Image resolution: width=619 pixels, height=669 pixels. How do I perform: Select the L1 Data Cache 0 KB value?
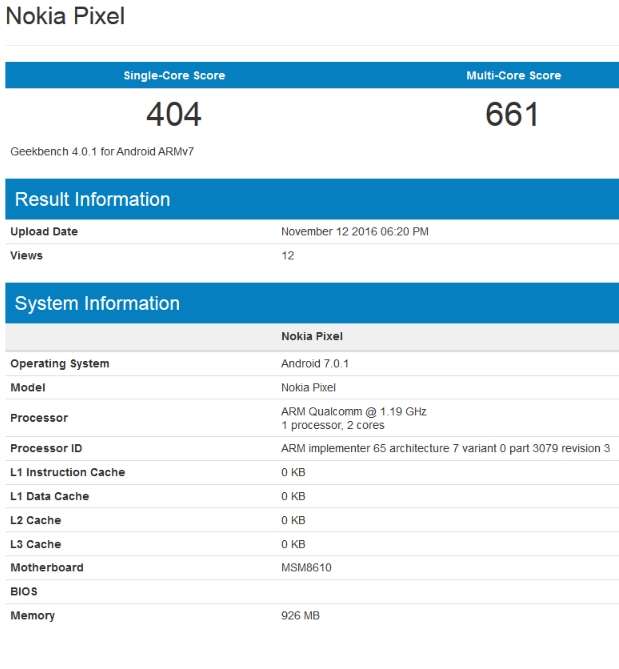293,496
